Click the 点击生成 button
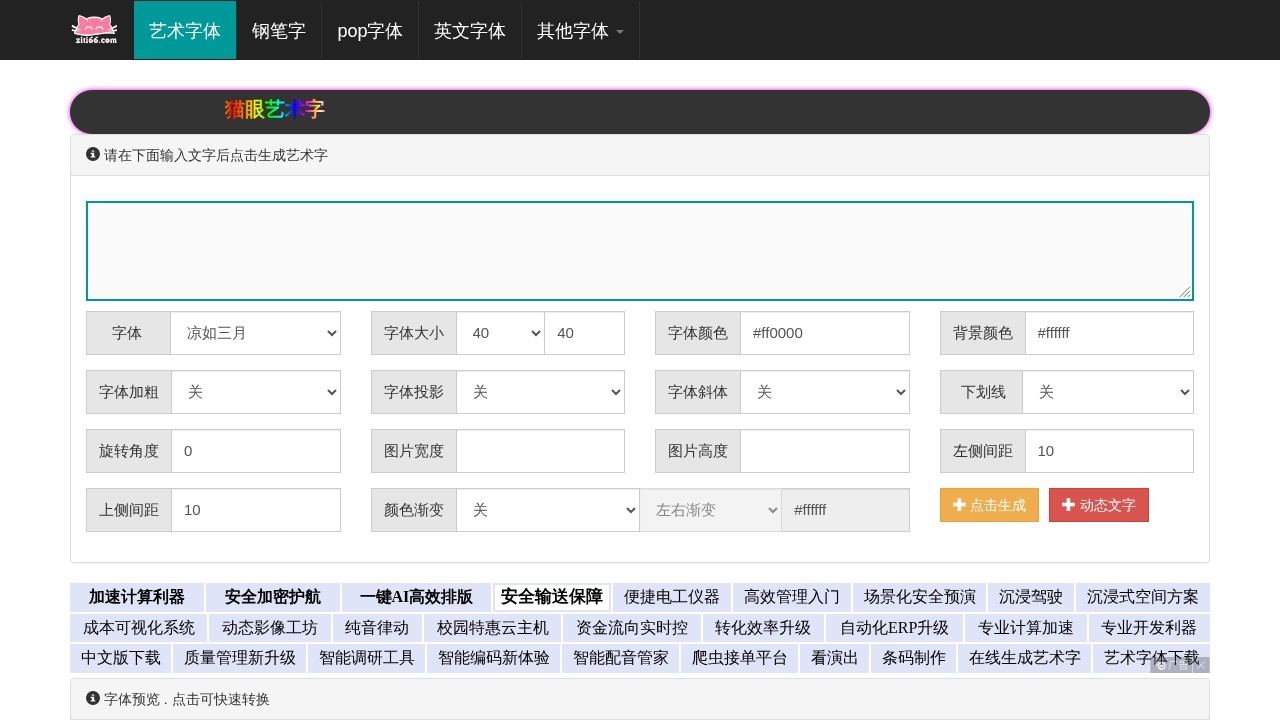 [989, 505]
